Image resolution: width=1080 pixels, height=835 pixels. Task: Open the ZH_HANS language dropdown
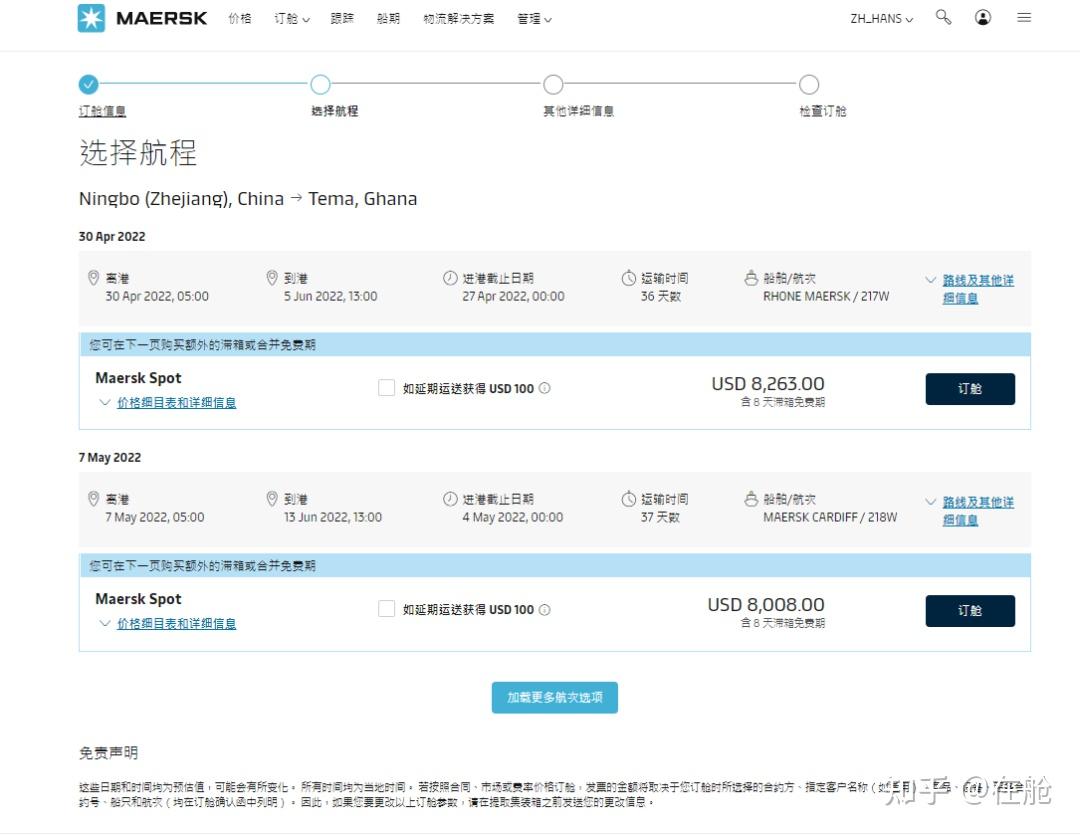880,17
